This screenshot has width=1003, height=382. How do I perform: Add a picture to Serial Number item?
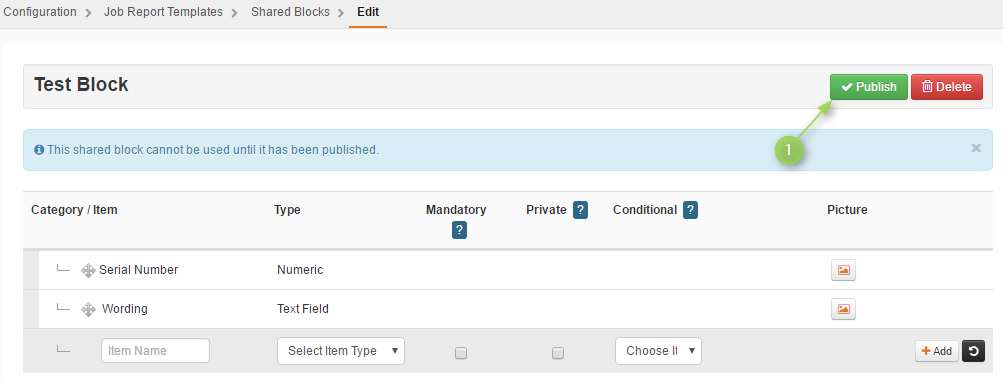(x=843, y=270)
